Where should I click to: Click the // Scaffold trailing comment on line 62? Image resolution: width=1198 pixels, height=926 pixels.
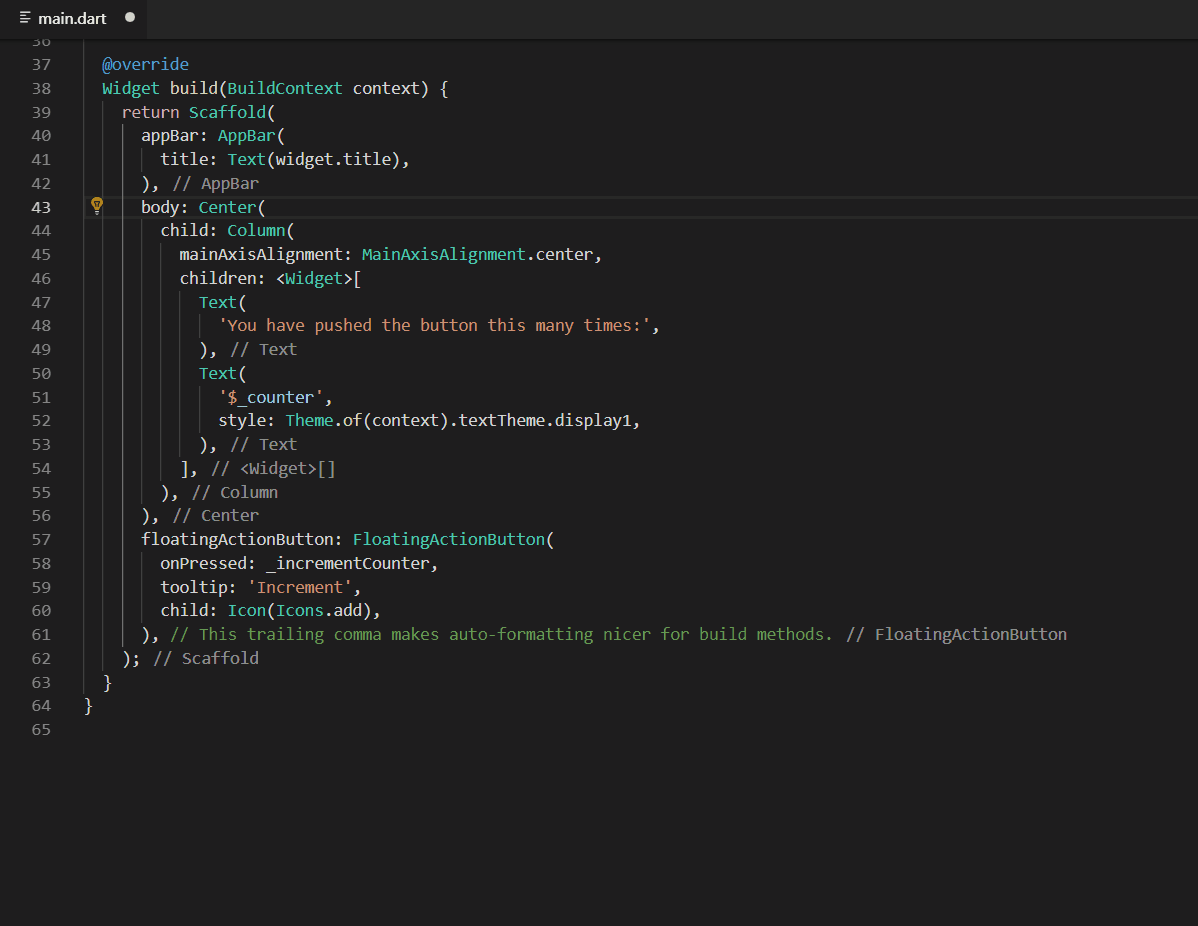coord(206,658)
